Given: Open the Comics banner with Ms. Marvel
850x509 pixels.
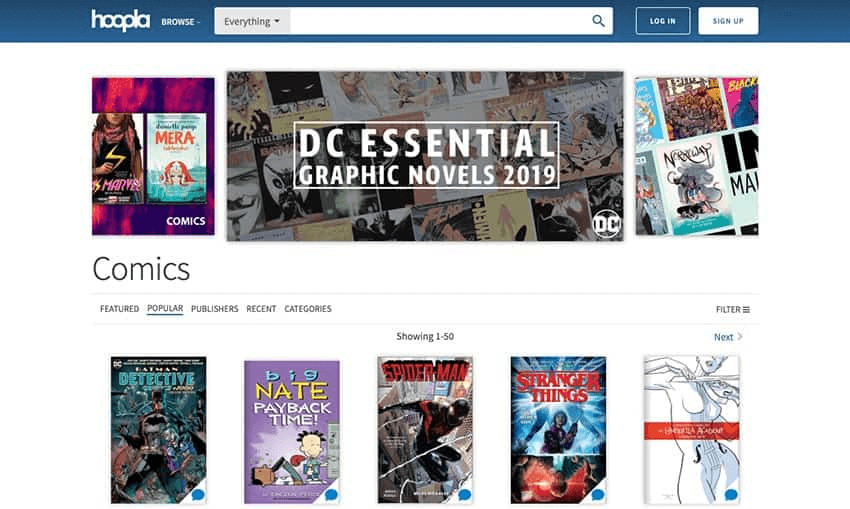Looking at the screenshot, I should tap(153, 156).
